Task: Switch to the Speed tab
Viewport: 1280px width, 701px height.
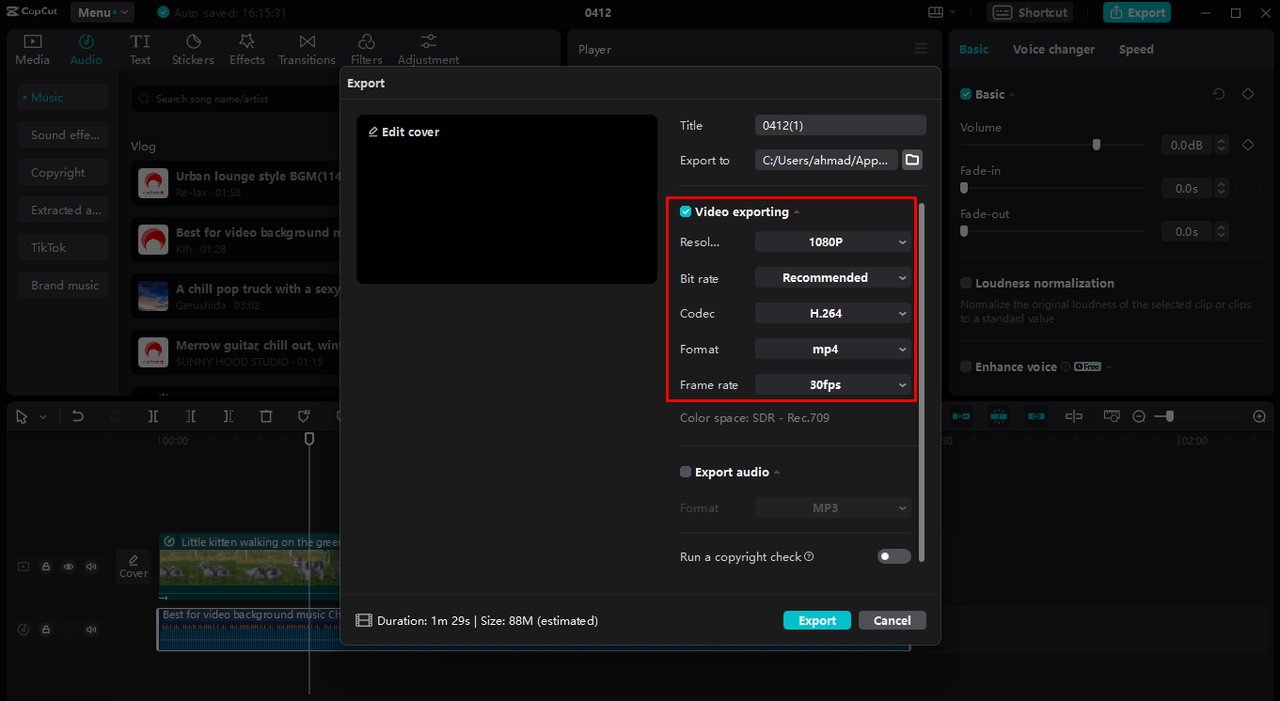Action: coord(1136,49)
